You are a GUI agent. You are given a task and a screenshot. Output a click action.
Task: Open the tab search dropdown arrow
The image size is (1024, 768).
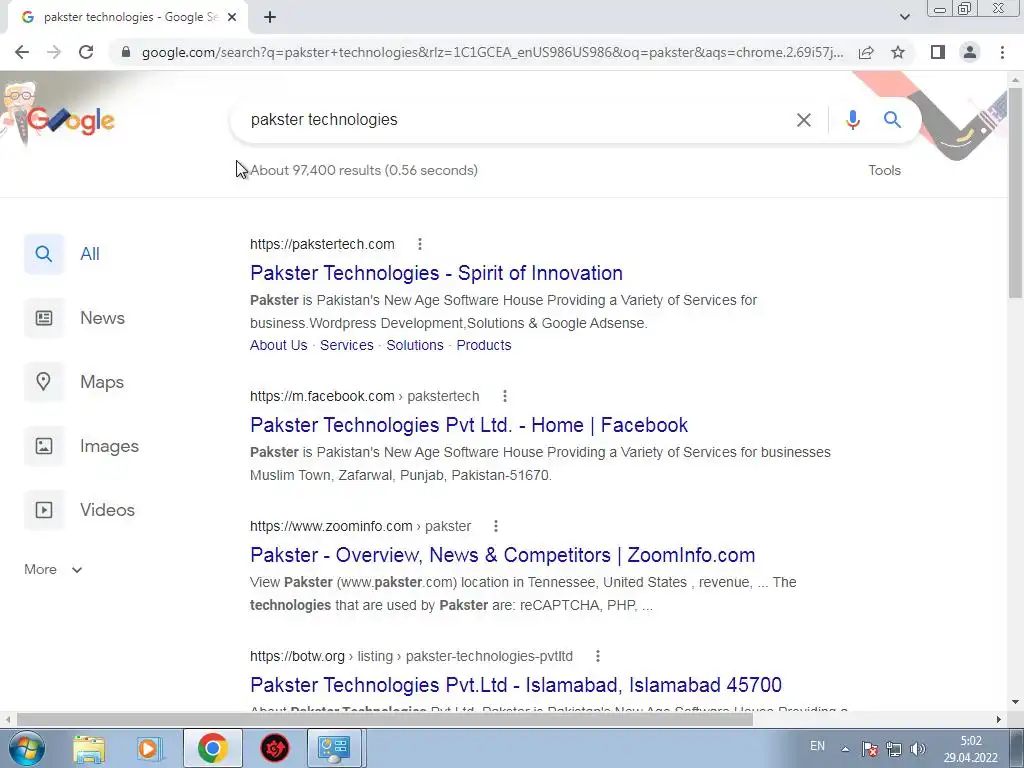click(904, 17)
